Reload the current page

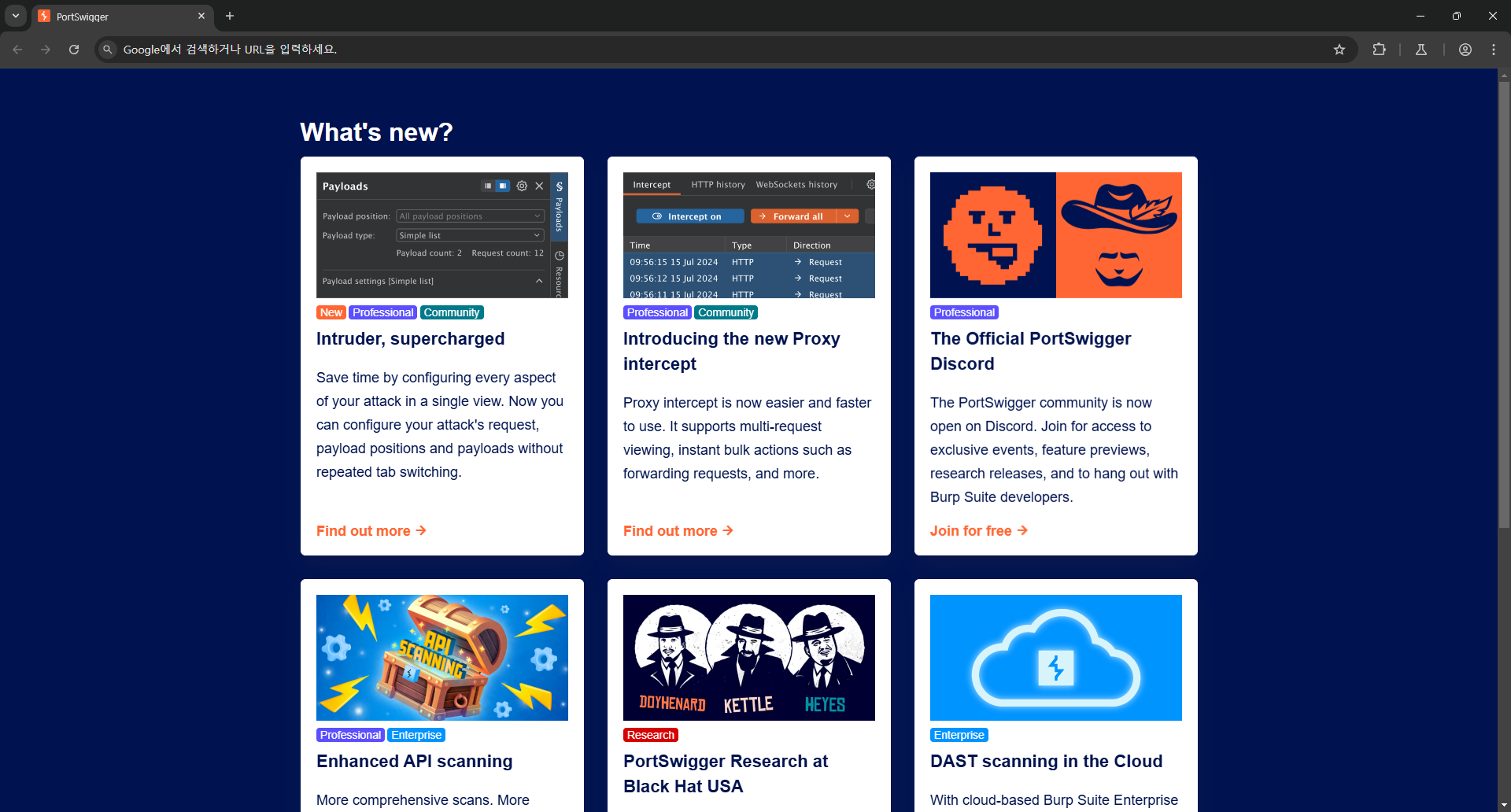(x=74, y=50)
